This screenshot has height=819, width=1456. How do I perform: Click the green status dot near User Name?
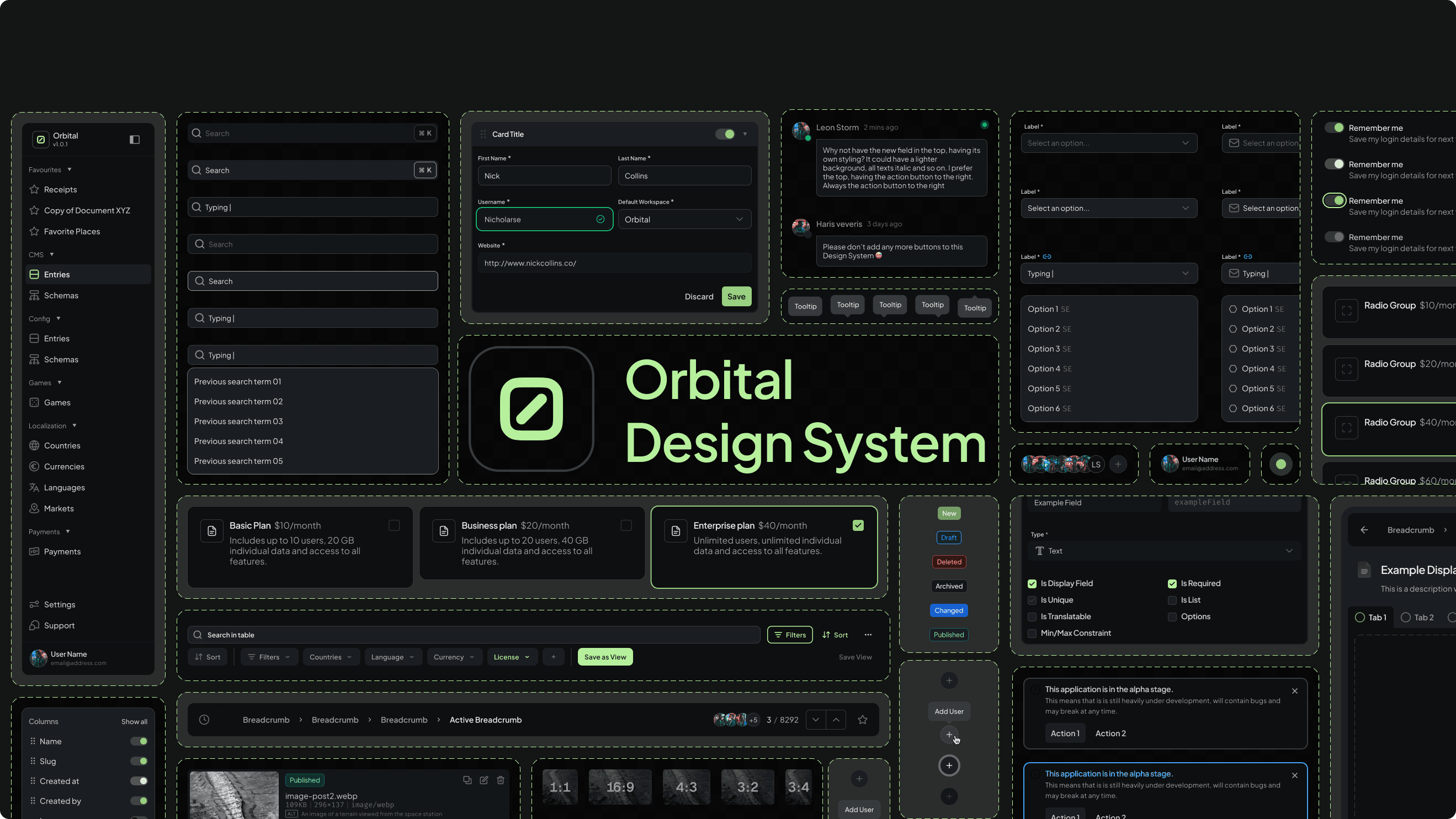pos(1281,464)
